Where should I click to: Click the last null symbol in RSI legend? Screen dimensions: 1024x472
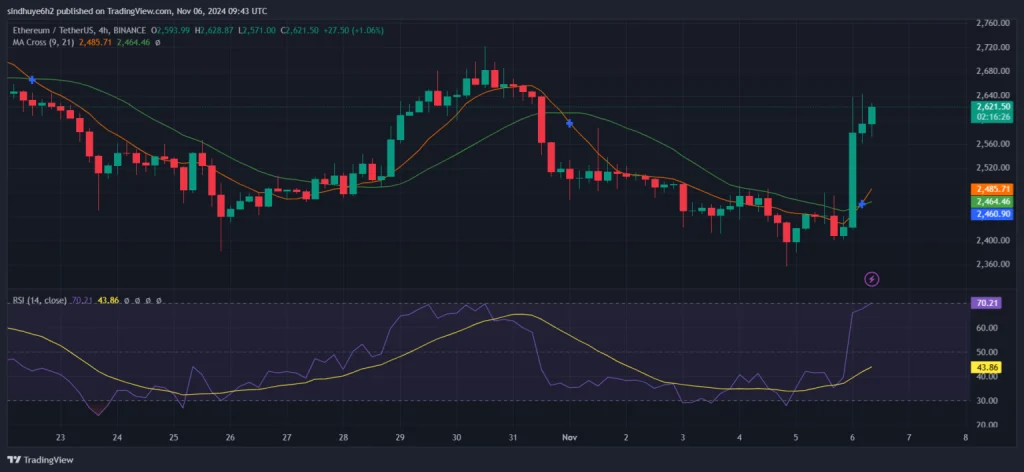[158, 300]
